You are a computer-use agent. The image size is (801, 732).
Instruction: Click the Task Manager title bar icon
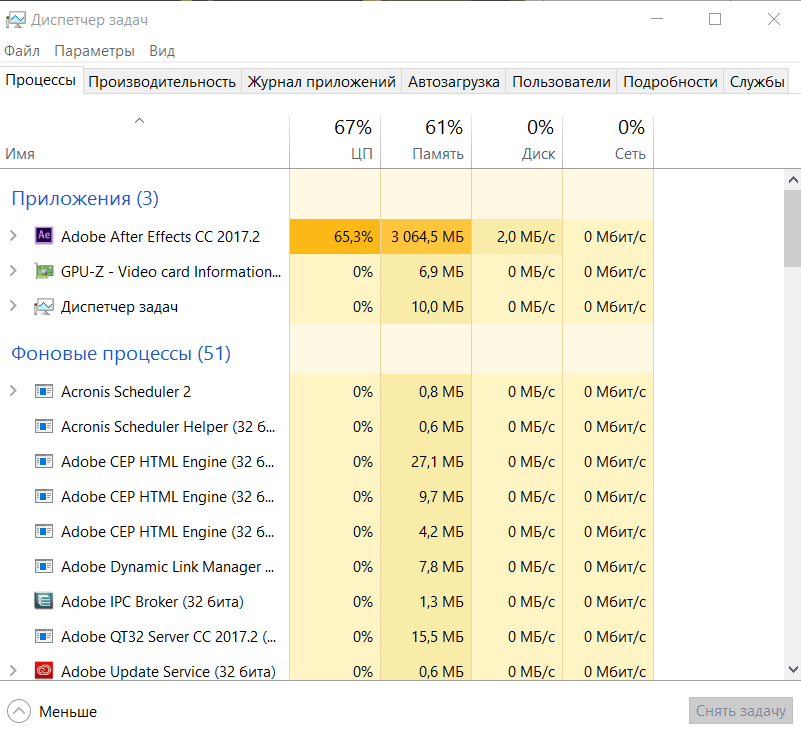15,20
